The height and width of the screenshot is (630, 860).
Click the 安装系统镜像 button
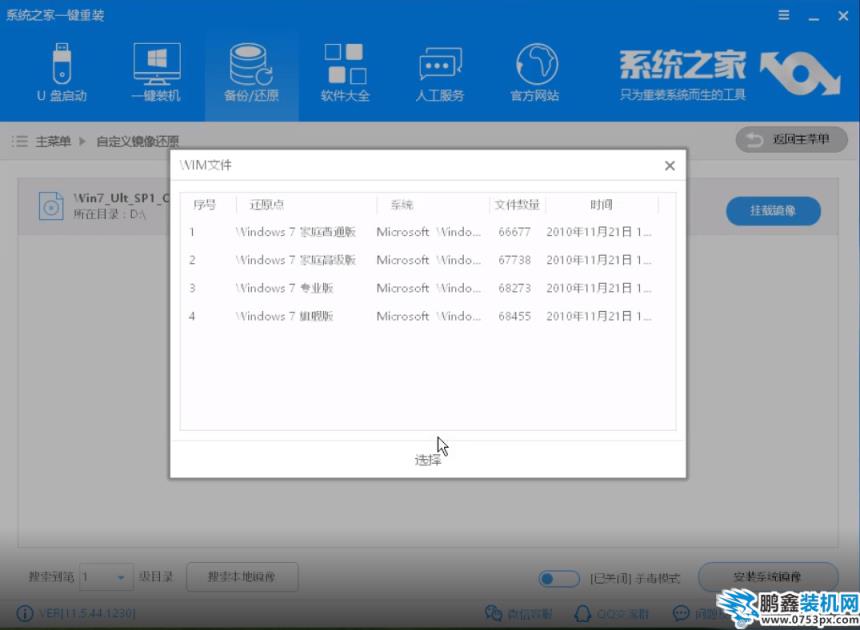coord(767,577)
